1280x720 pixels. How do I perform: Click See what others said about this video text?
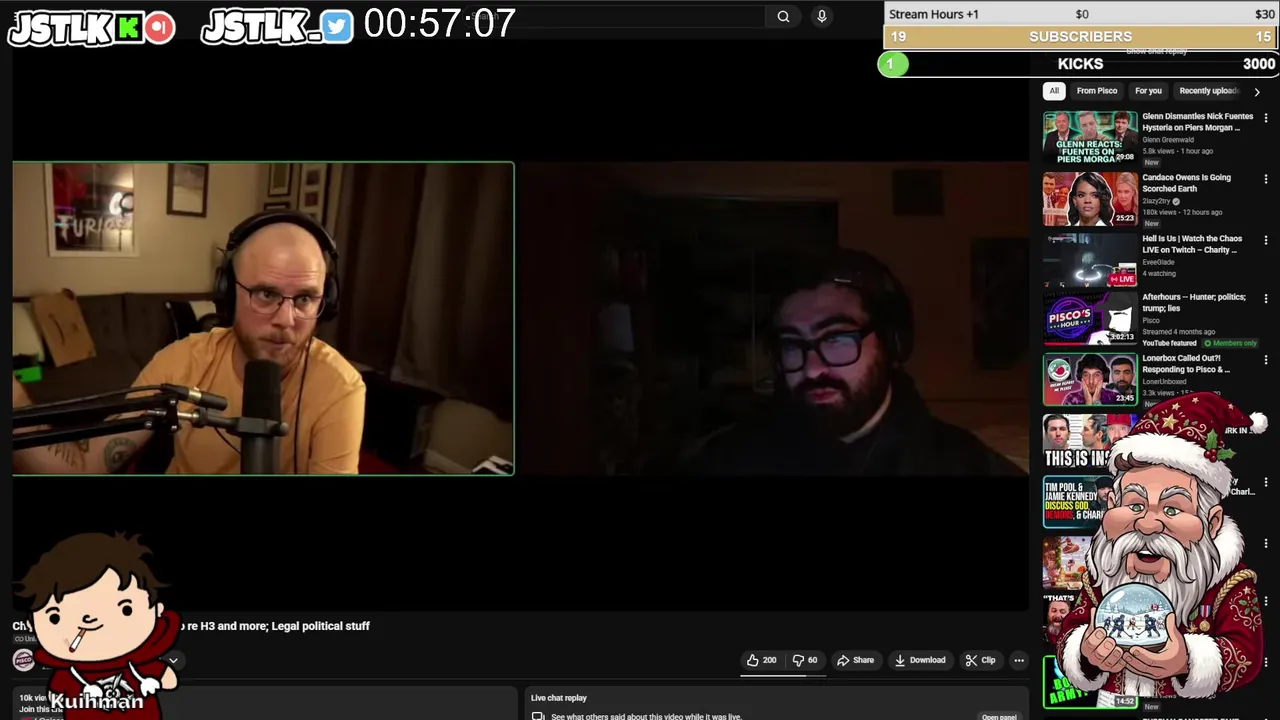click(646, 716)
